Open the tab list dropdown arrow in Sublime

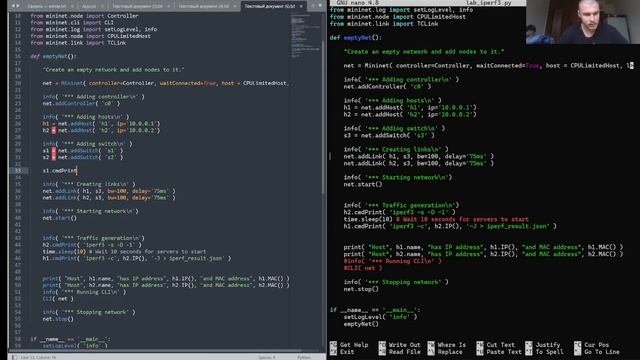(320, 6)
